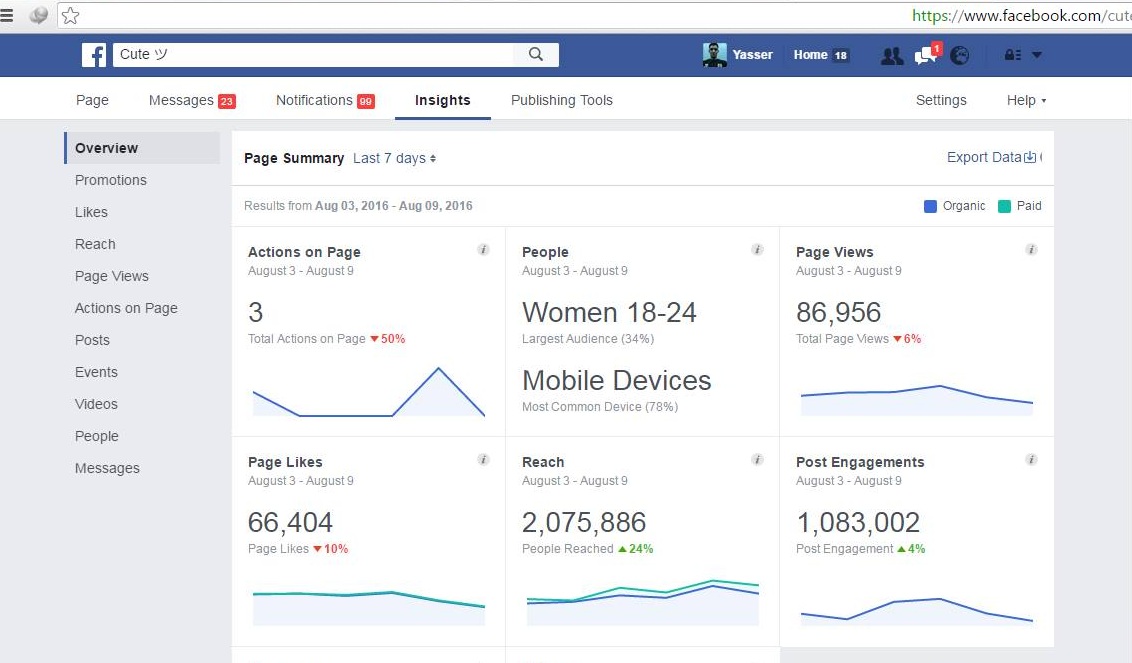Open the browser hamburger menu
Viewport: 1132px width, 663px height.
(x=7, y=15)
